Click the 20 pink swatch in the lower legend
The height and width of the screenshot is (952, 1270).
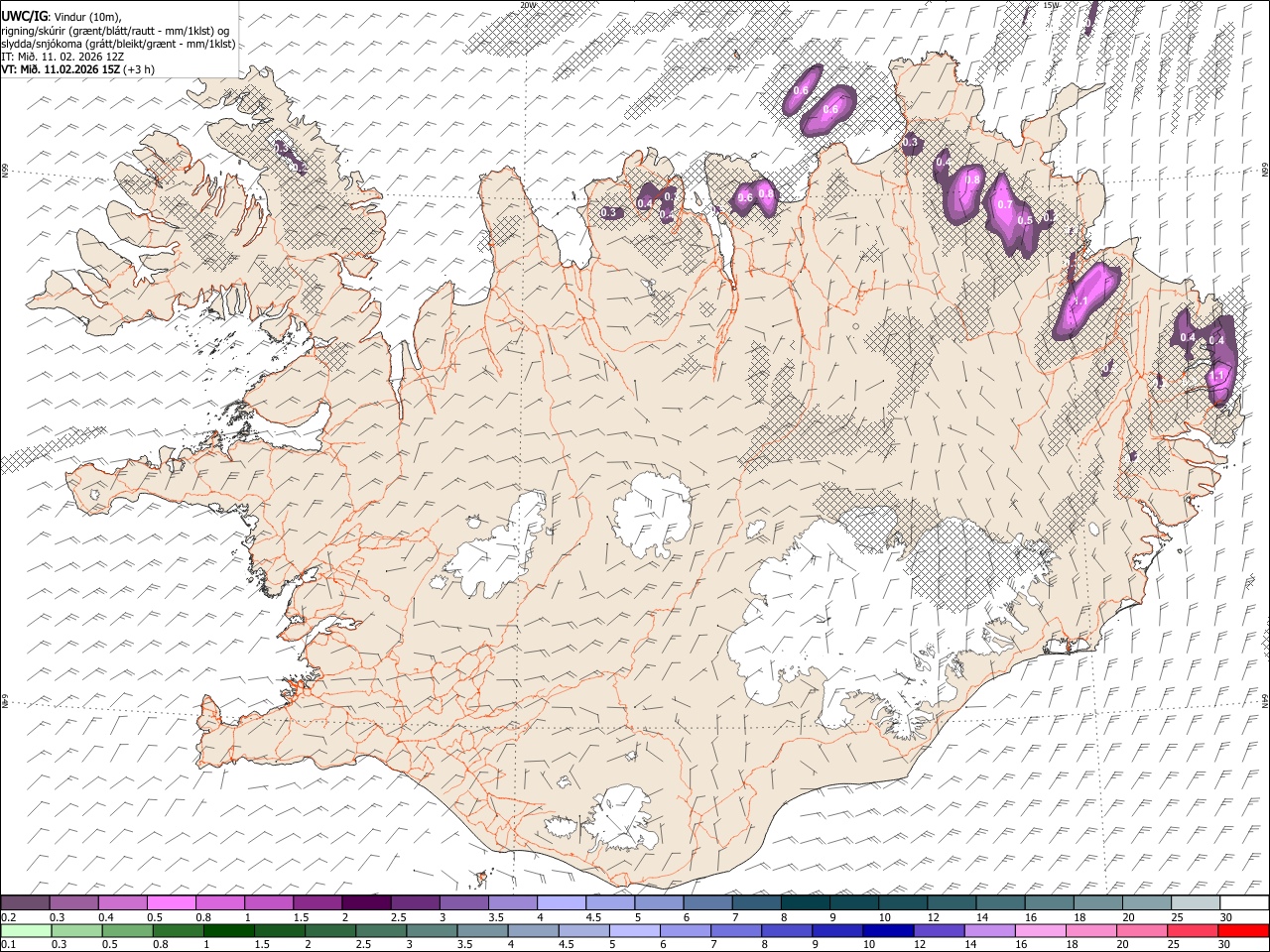pyautogui.click(x=1141, y=930)
